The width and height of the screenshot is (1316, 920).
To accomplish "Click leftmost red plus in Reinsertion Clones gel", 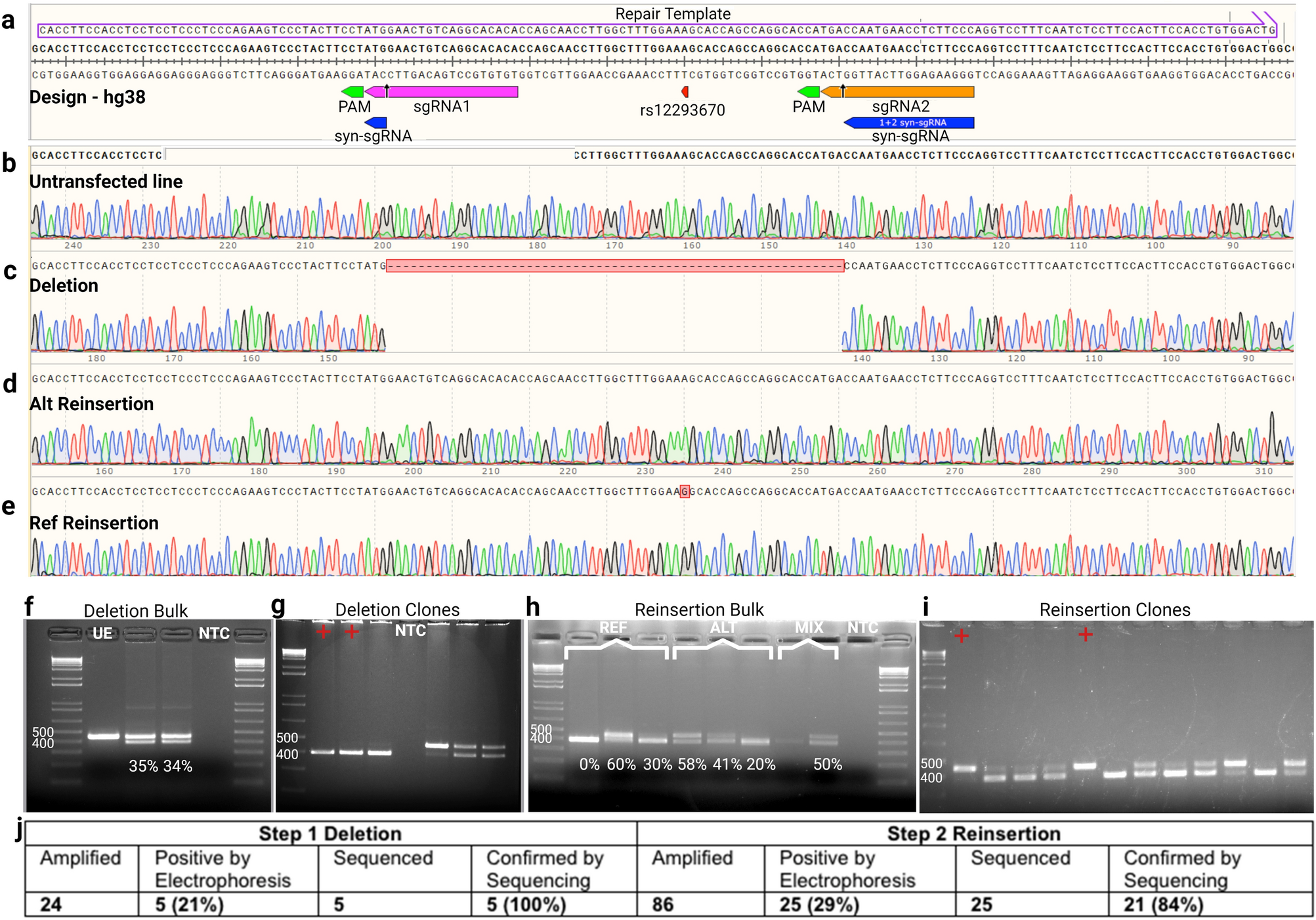I will pyautogui.click(x=961, y=635).
